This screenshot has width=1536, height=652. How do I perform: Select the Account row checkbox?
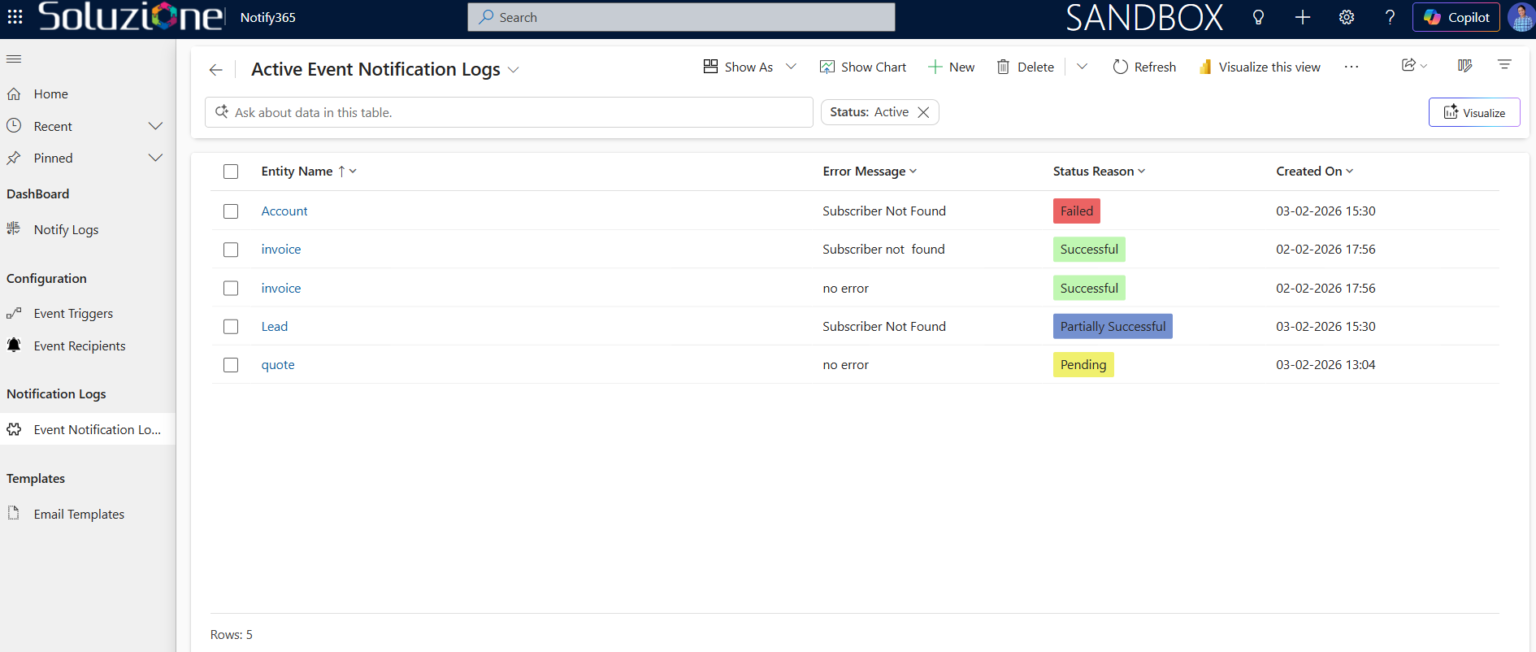(231, 211)
